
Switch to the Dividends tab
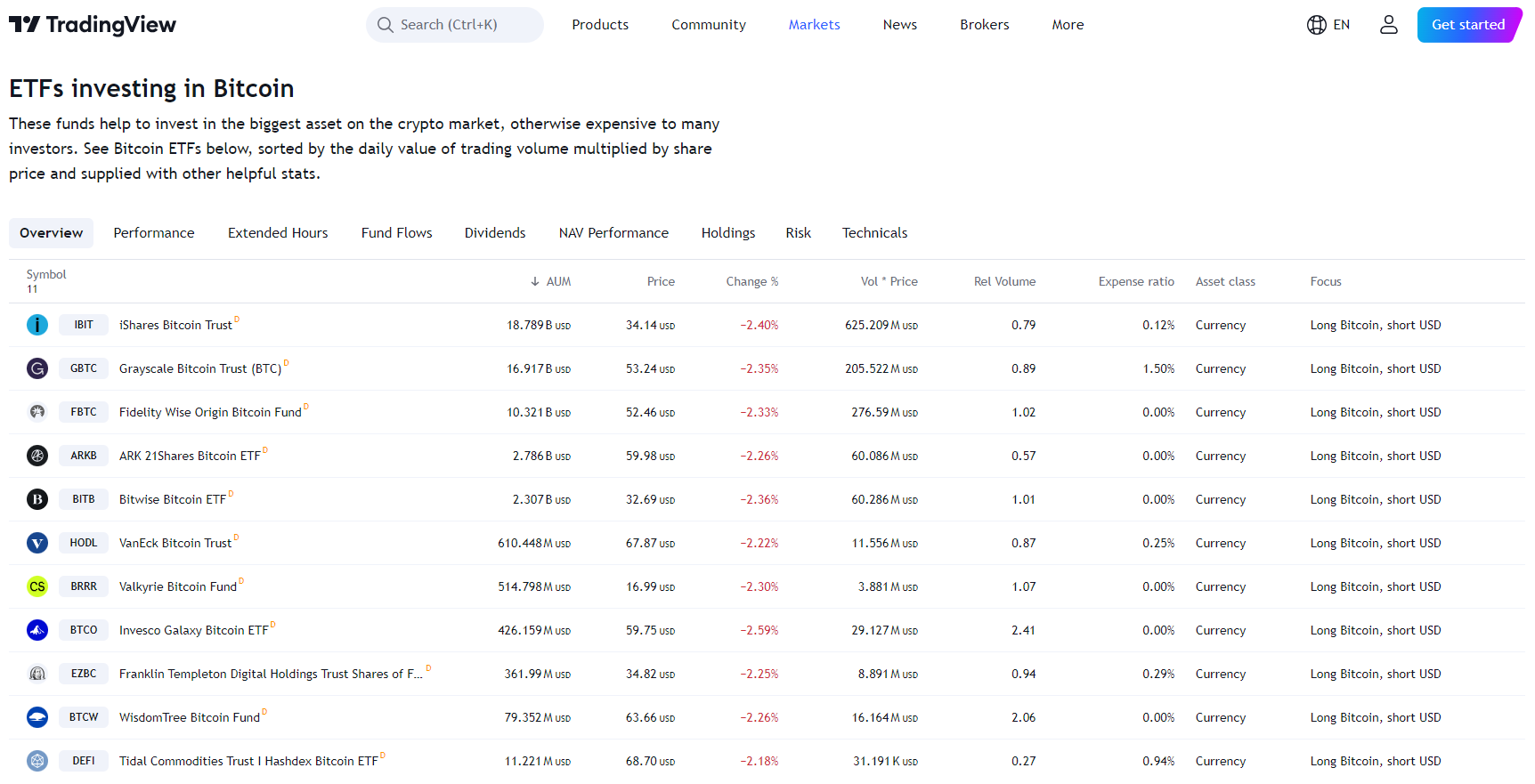(495, 233)
